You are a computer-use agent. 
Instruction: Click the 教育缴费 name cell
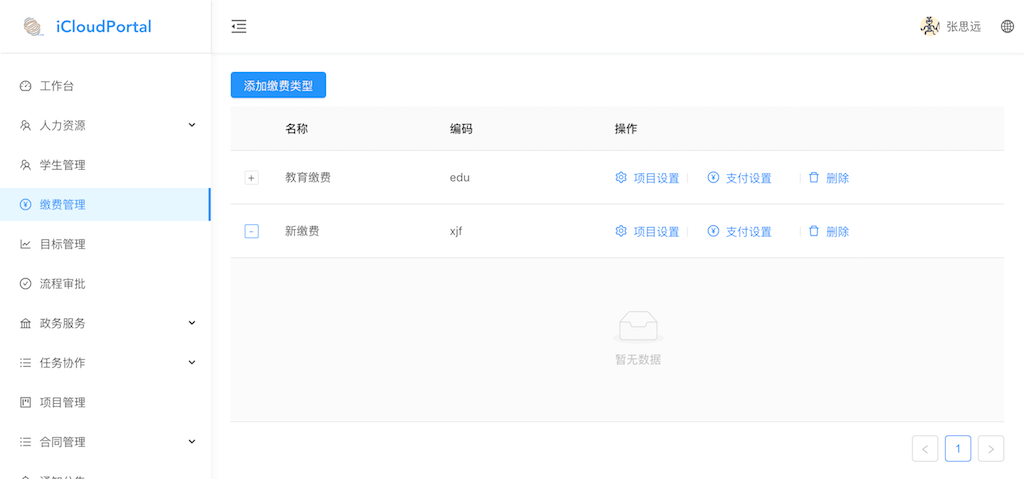point(308,177)
